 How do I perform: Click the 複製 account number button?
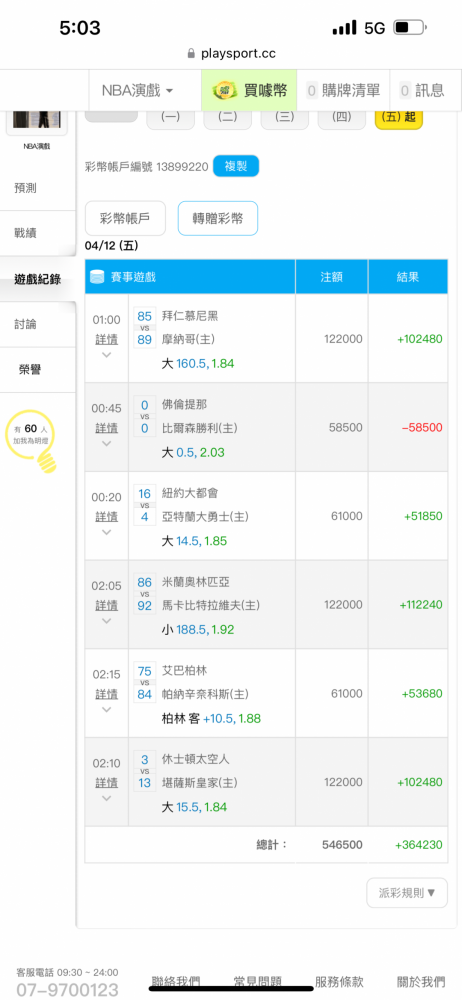tap(236, 166)
